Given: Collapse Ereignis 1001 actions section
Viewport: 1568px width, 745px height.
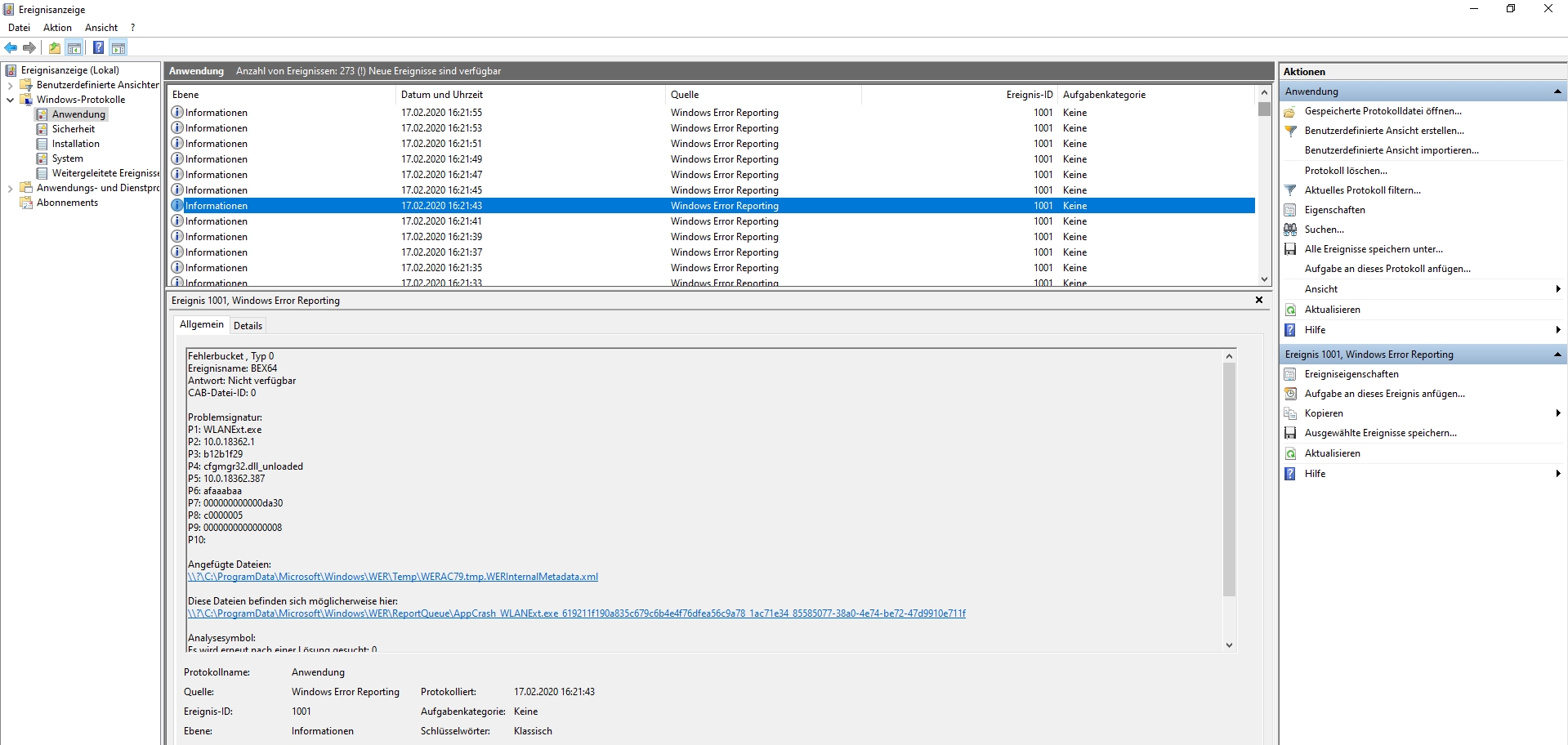Looking at the screenshot, I should point(1557,355).
